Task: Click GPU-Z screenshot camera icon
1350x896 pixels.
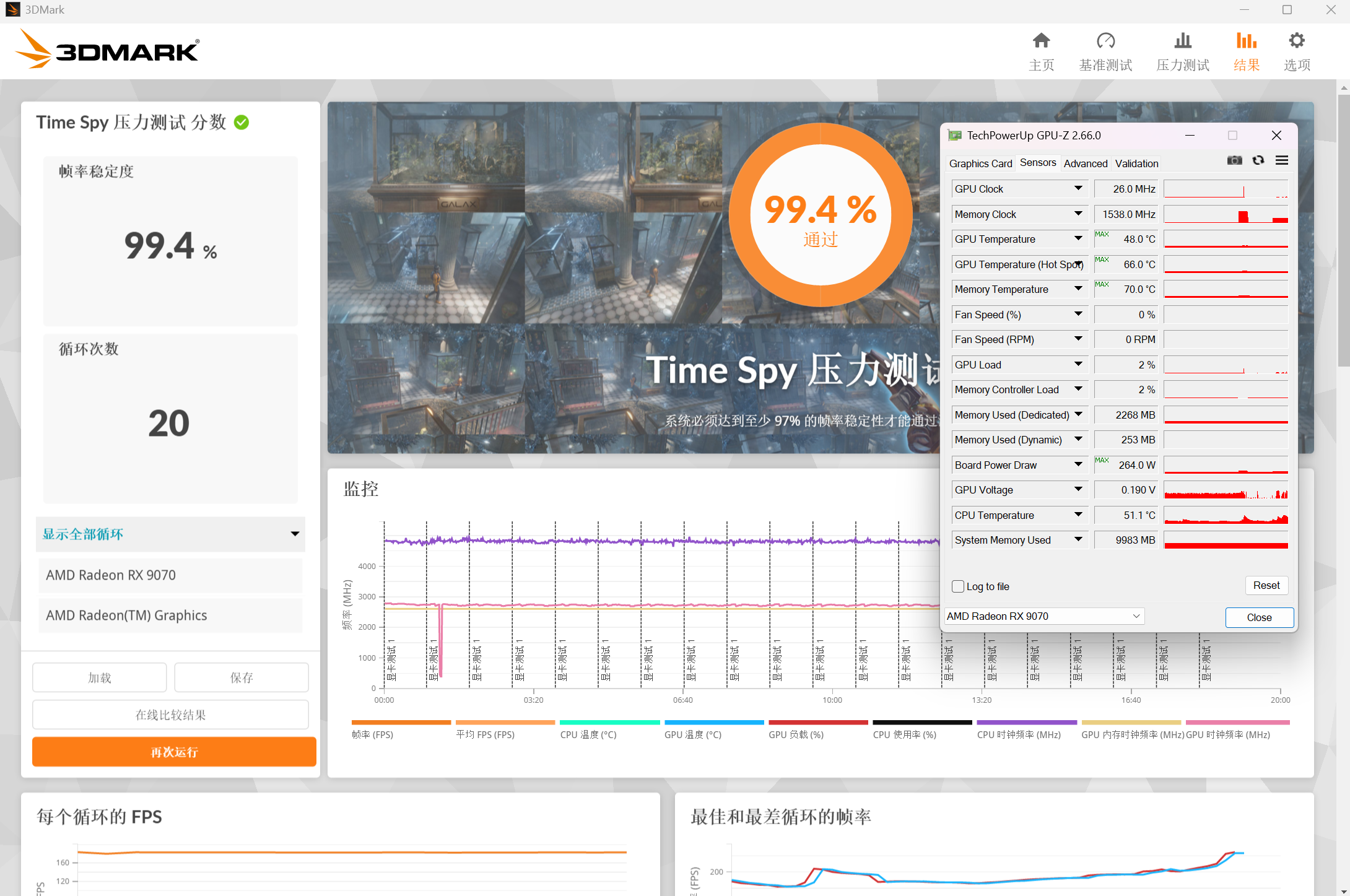Action: point(1234,160)
